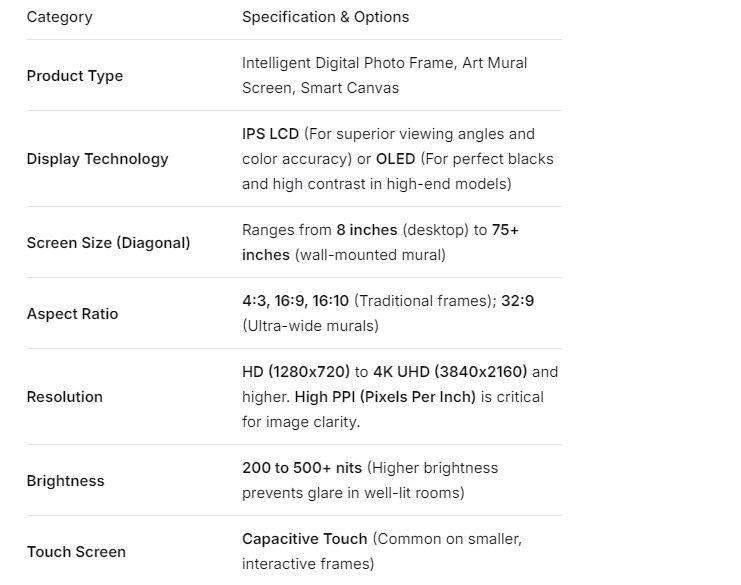Image resolution: width=741 pixels, height=585 pixels.
Task: Click the Category column header
Action: [x=59, y=17]
